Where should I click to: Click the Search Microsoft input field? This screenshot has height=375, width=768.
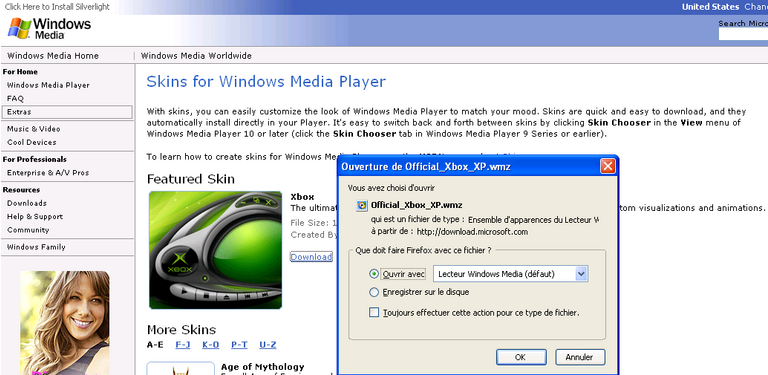(743, 34)
